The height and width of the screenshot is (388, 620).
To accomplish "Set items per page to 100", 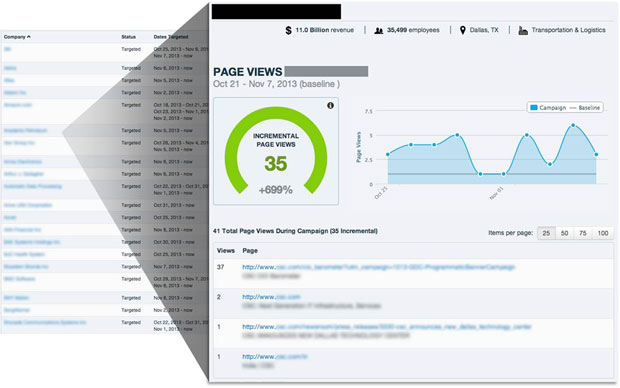I will coord(603,233).
